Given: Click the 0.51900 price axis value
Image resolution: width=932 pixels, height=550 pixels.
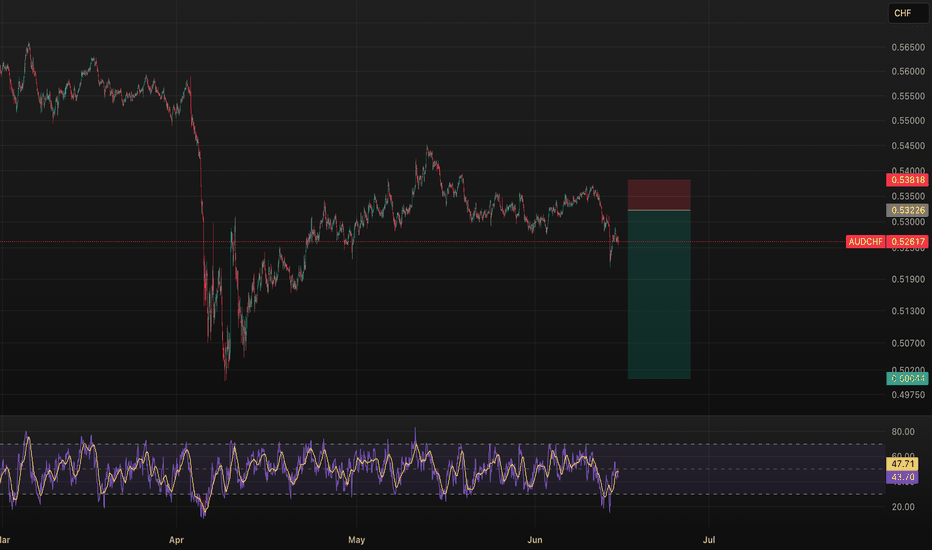Looking at the screenshot, I should pyautogui.click(x=908, y=279).
